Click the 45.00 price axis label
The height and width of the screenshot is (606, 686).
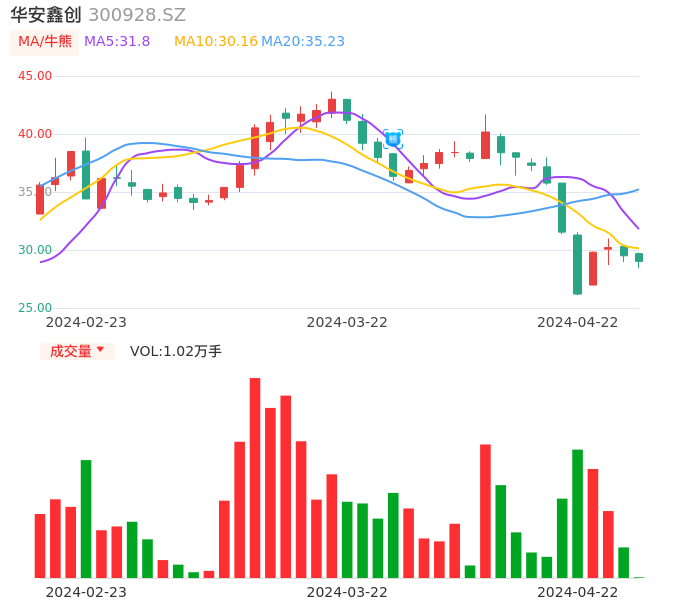coord(35,76)
